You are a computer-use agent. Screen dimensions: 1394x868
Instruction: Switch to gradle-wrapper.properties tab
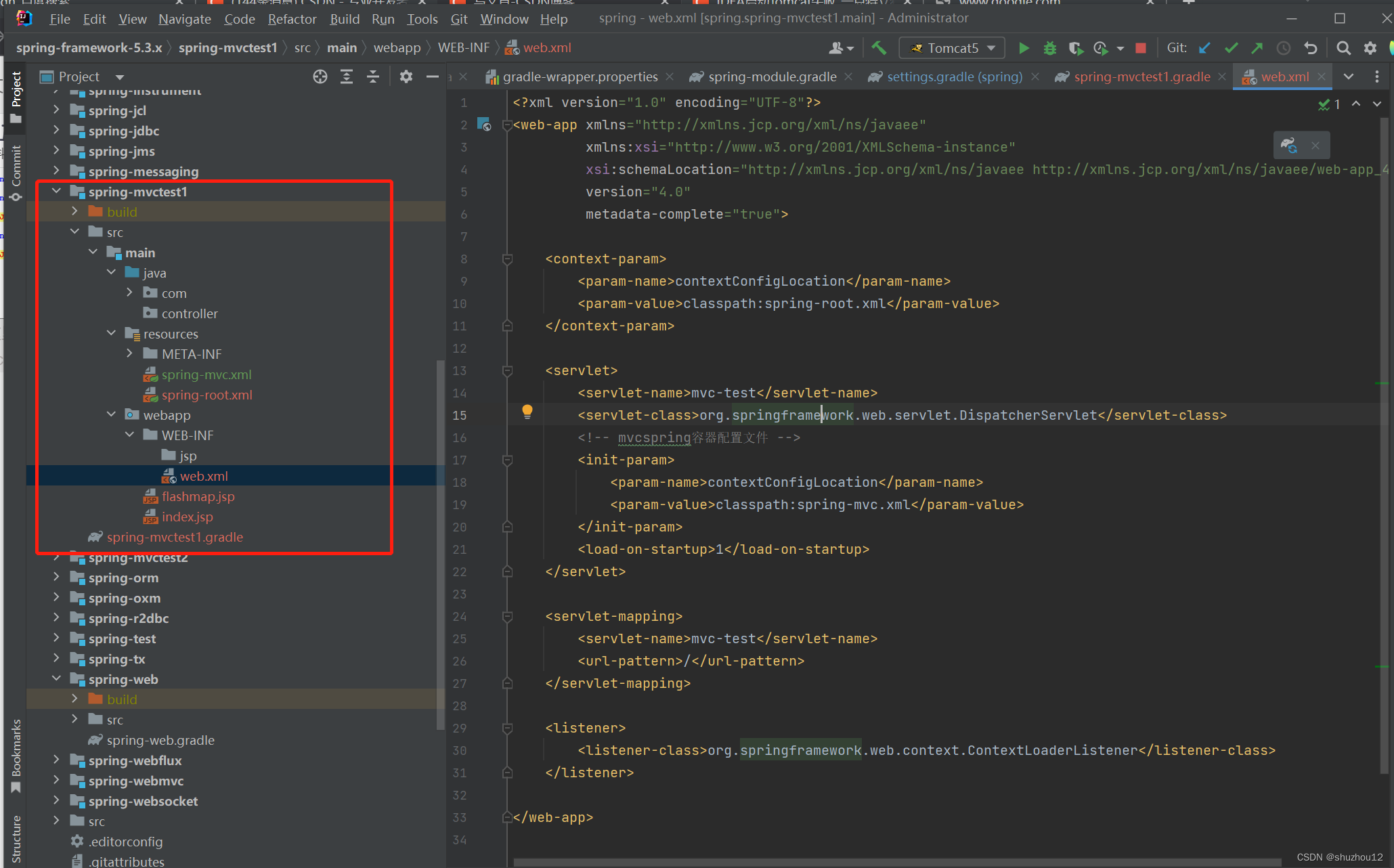point(580,77)
